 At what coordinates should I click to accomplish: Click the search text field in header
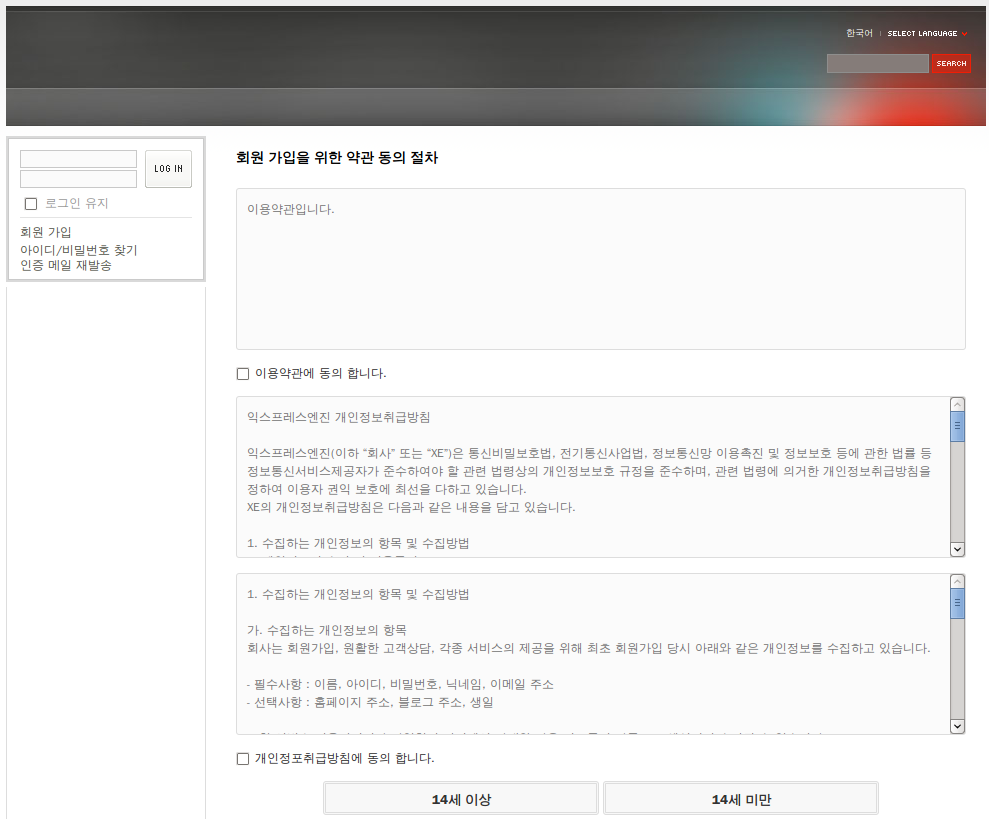(x=877, y=64)
